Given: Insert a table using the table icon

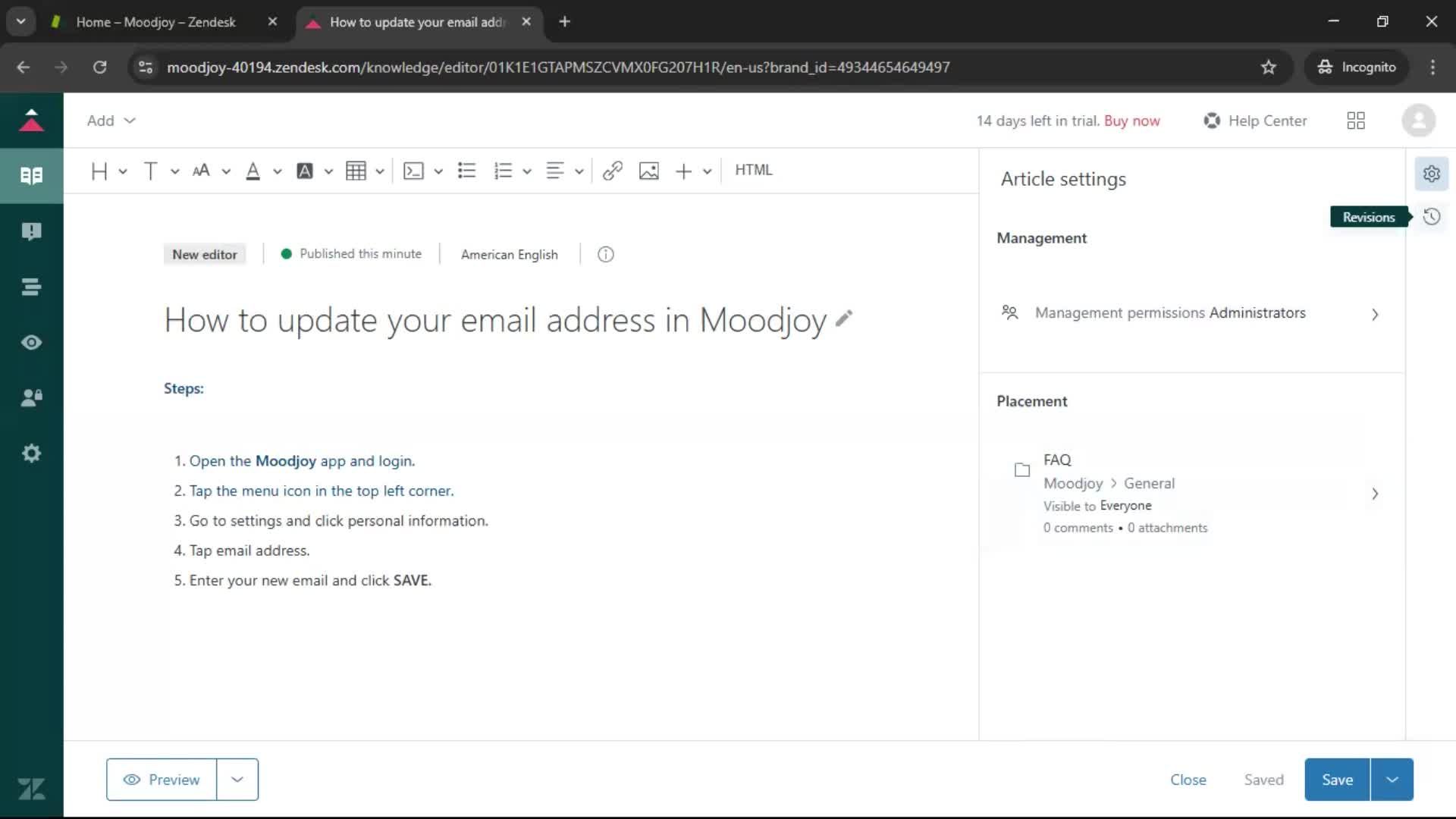Looking at the screenshot, I should (356, 171).
